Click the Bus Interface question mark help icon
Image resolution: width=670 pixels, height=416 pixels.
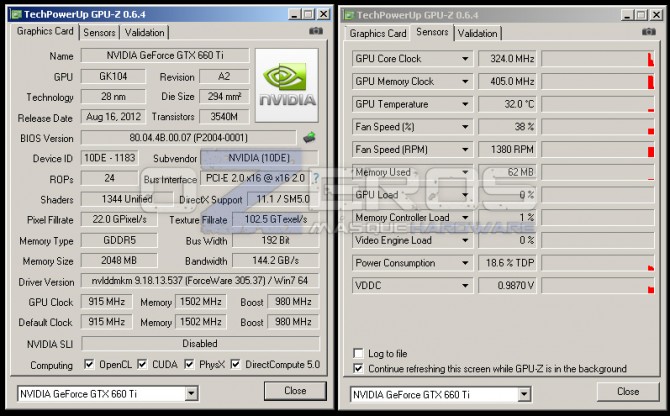click(x=315, y=178)
